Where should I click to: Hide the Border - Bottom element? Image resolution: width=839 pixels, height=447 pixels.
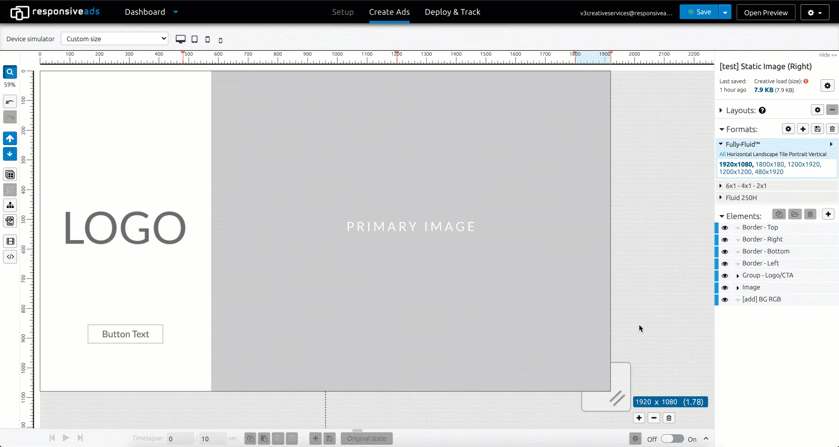point(724,252)
